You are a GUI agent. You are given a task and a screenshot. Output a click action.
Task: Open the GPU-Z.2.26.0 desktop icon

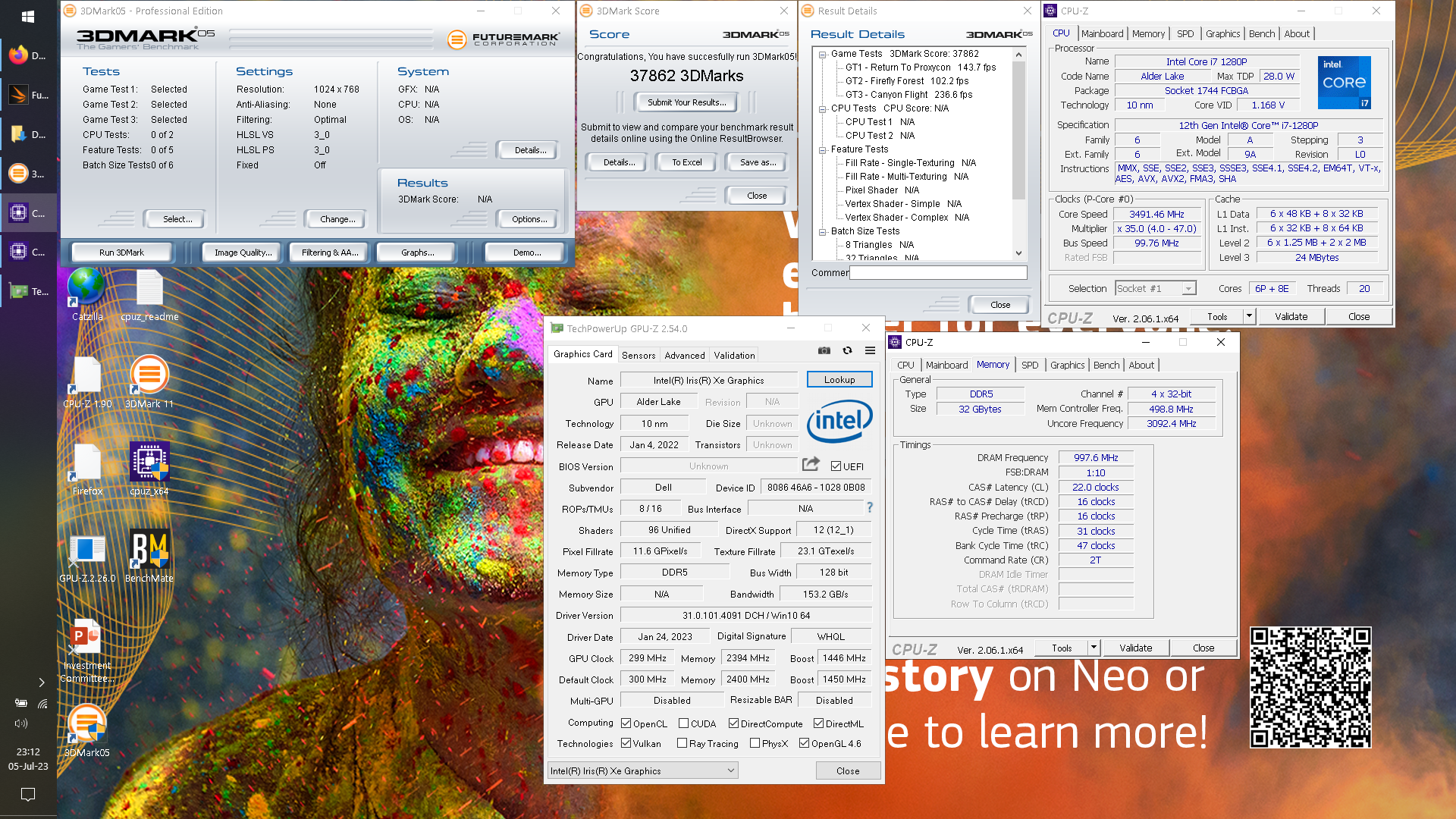(87, 556)
